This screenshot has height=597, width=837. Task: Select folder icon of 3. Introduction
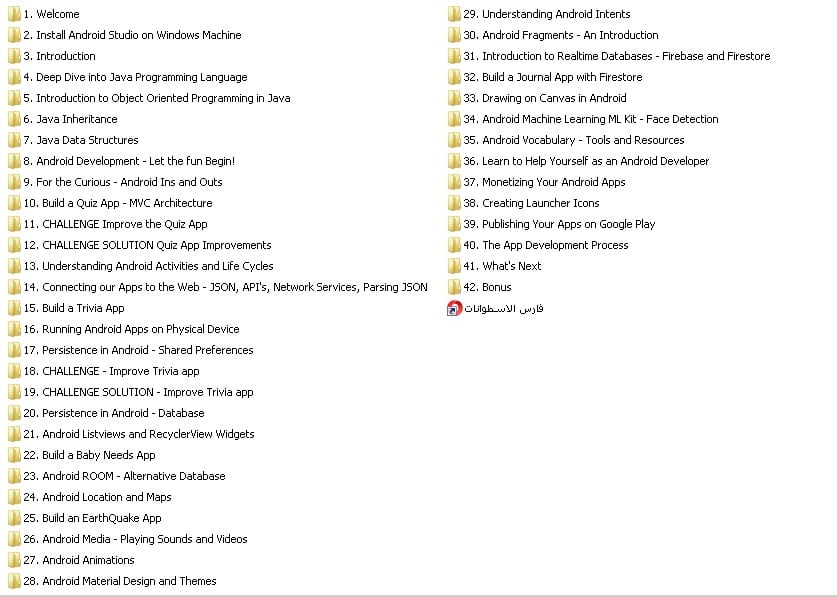(x=14, y=56)
